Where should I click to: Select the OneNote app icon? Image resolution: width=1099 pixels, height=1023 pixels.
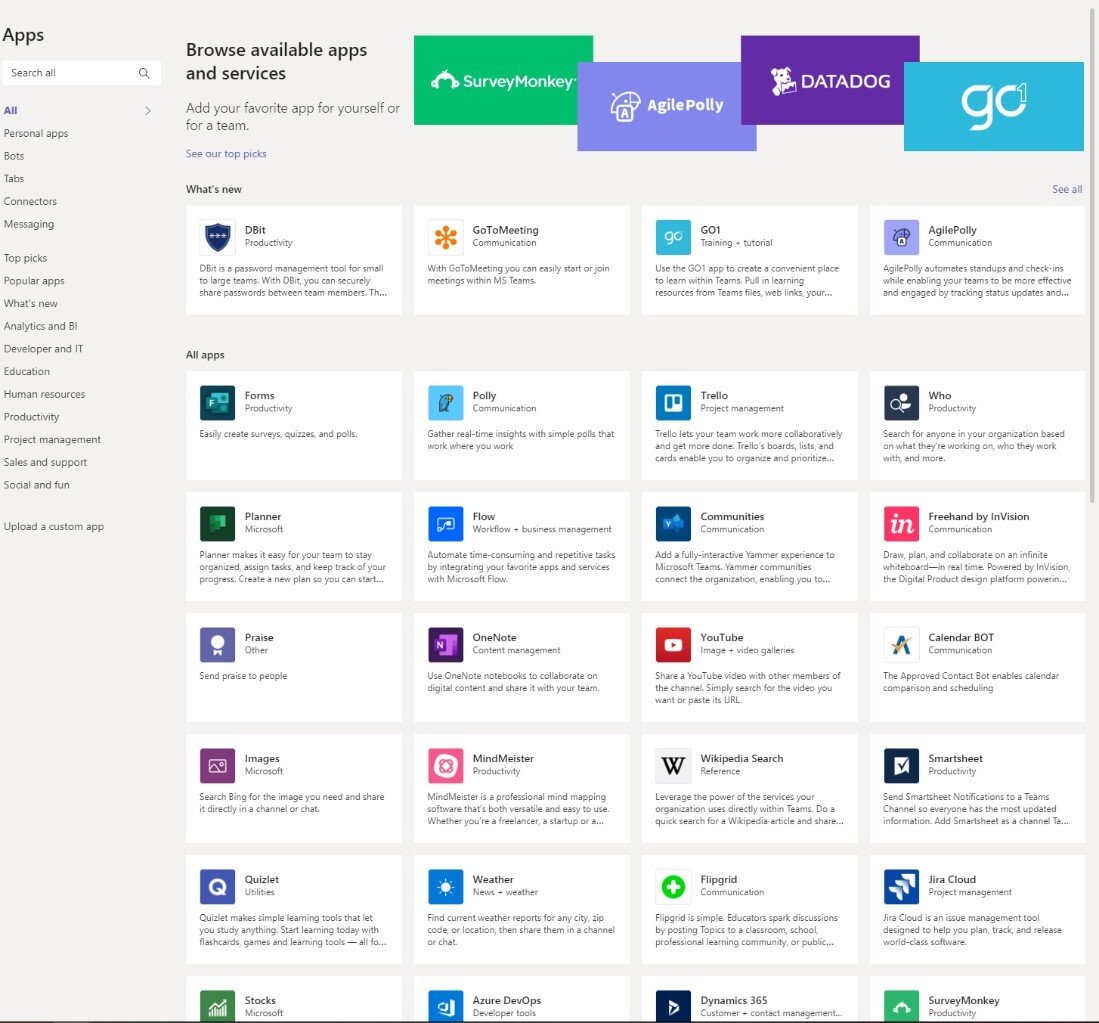[445, 645]
